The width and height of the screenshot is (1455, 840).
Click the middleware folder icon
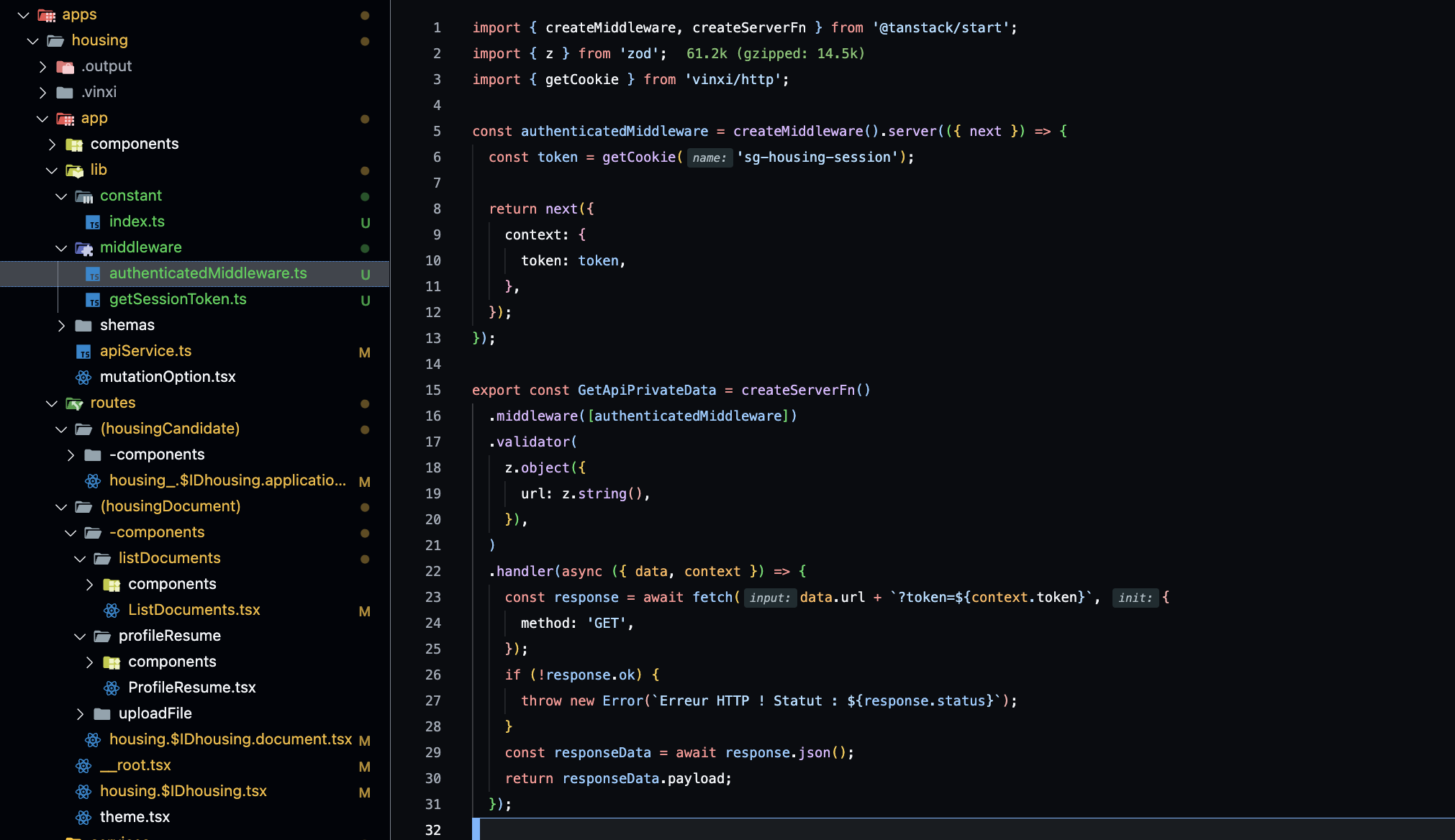tap(84, 248)
